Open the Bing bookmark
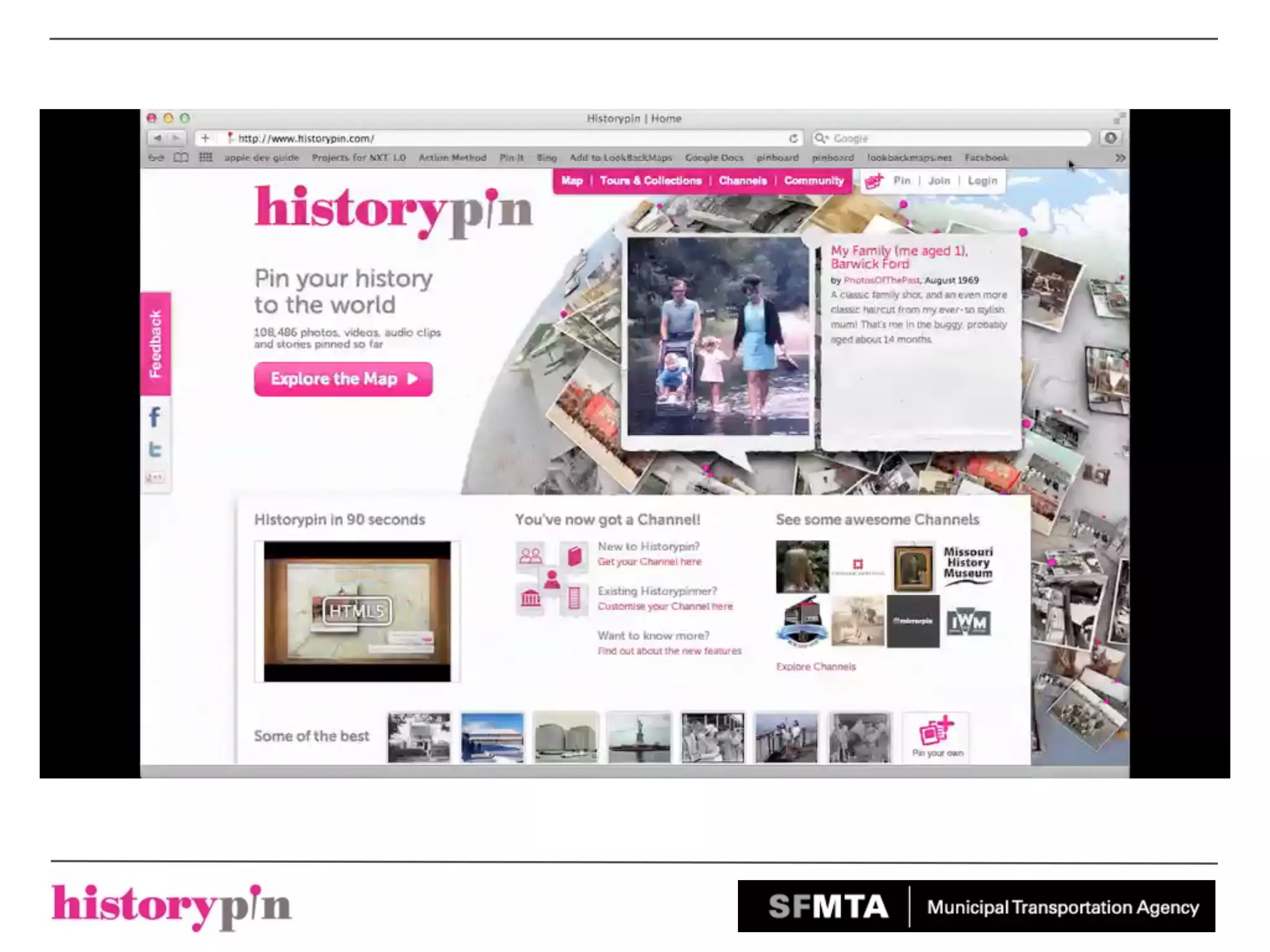The height and width of the screenshot is (952, 1270). pyautogui.click(x=546, y=158)
